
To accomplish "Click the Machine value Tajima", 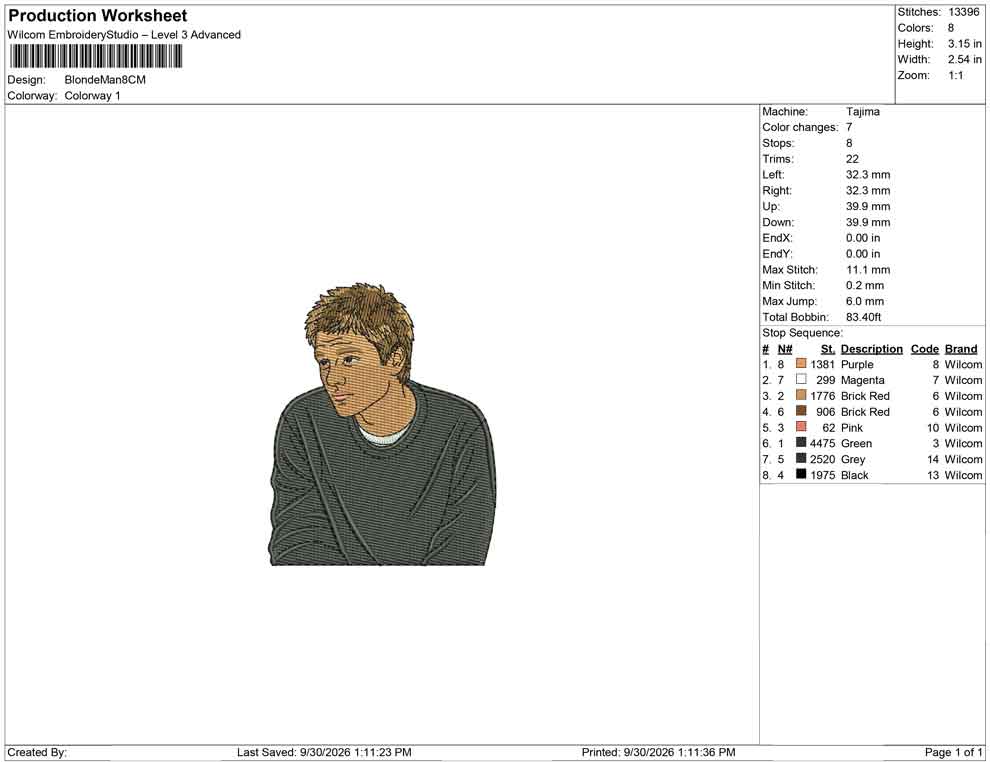I will (x=862, y=112).
